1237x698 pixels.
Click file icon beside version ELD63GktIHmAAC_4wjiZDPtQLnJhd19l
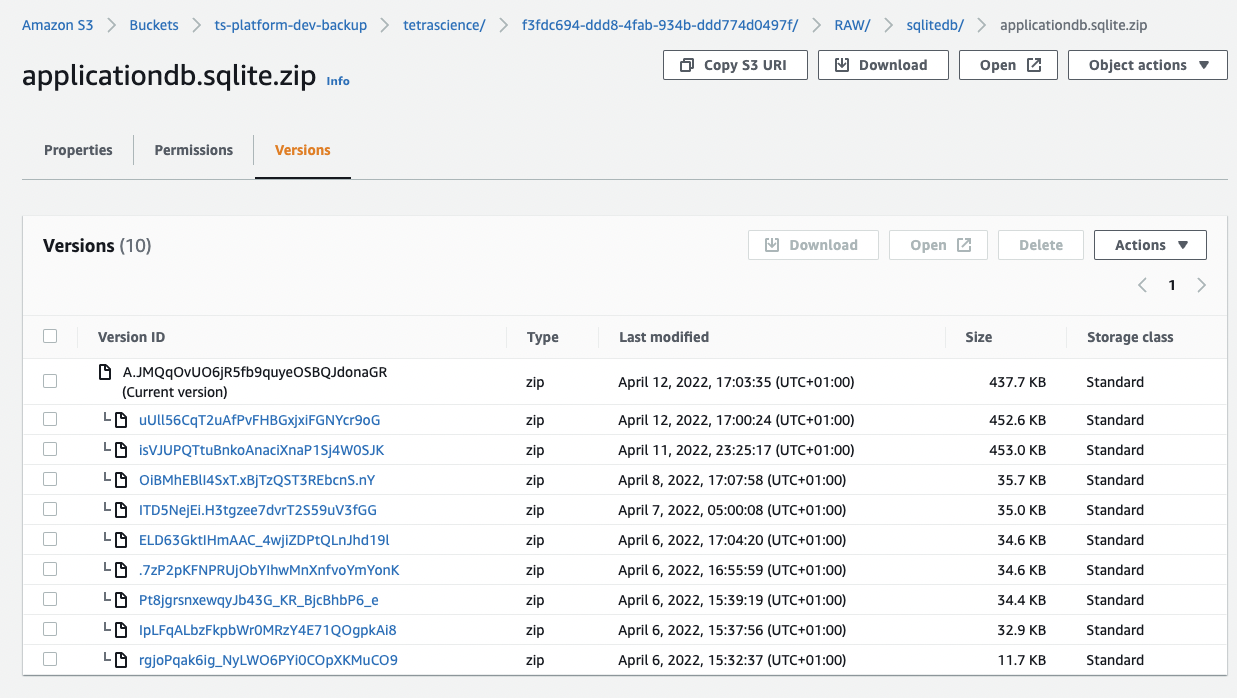tap(121, 540)
